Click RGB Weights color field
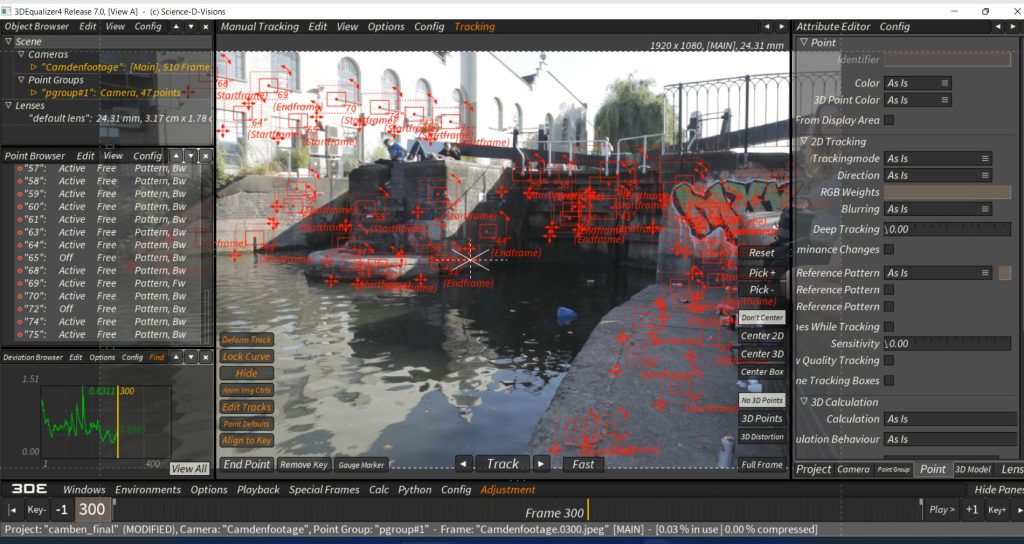The height and width of the screenshot is (544, 1024). (948, 192)
